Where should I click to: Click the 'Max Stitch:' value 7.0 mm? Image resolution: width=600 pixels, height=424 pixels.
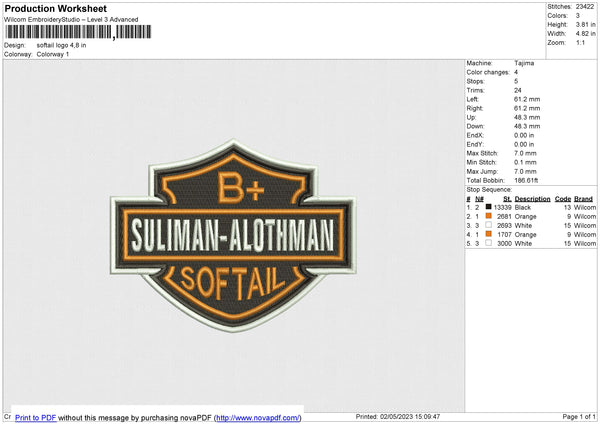(x=525, y=153)
